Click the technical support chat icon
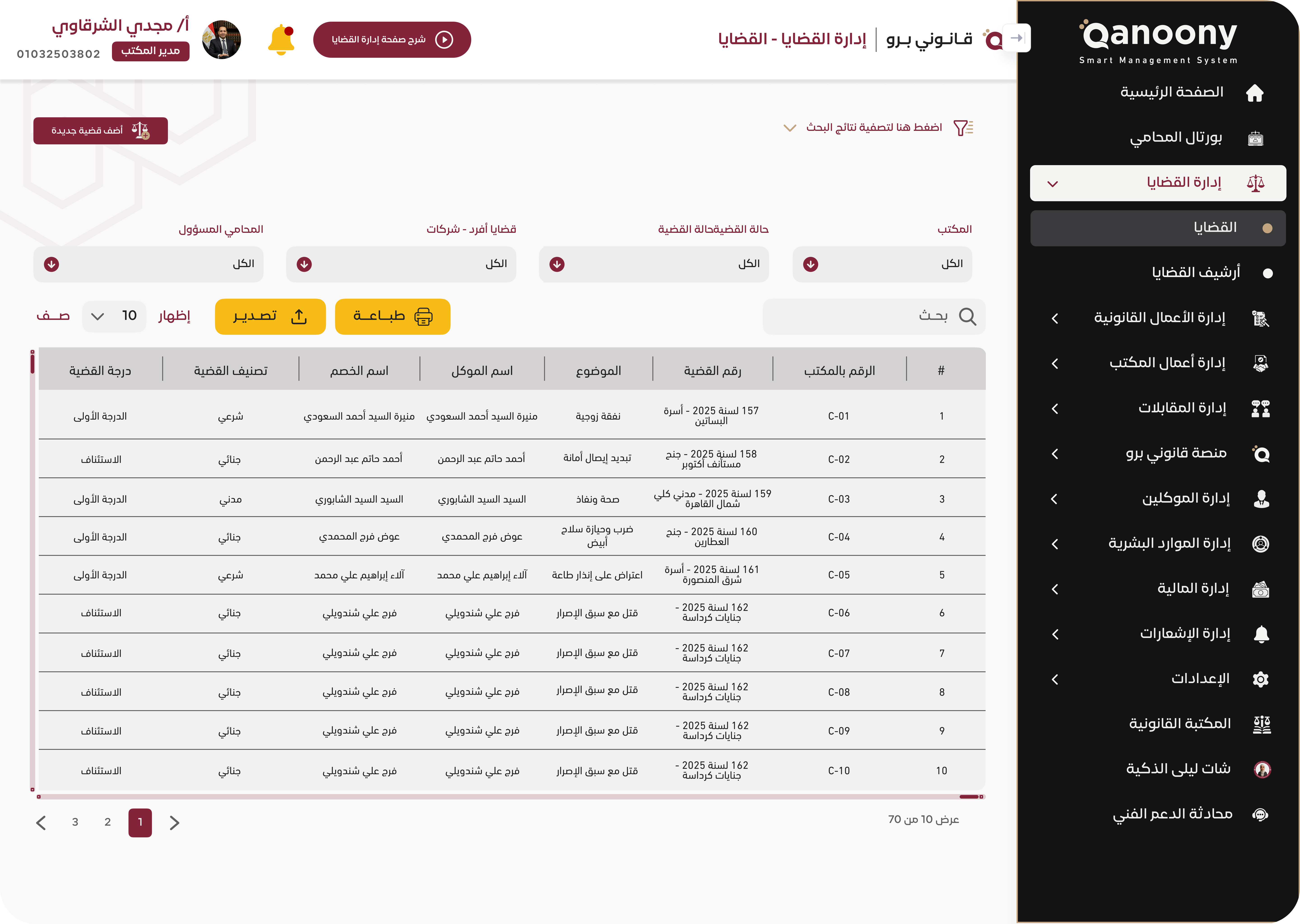 point(1260,815)
